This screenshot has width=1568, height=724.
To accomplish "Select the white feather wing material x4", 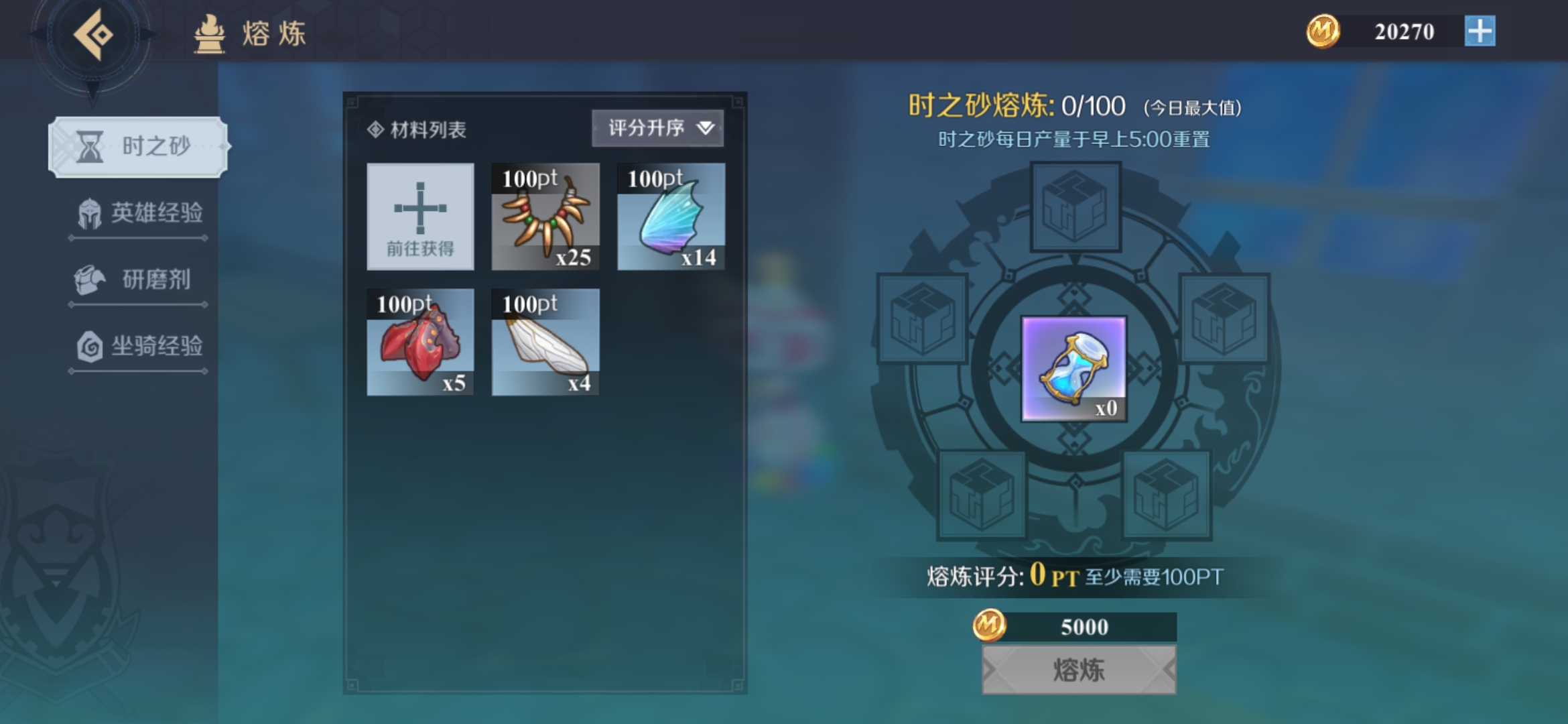I will [x=545, y=342].
